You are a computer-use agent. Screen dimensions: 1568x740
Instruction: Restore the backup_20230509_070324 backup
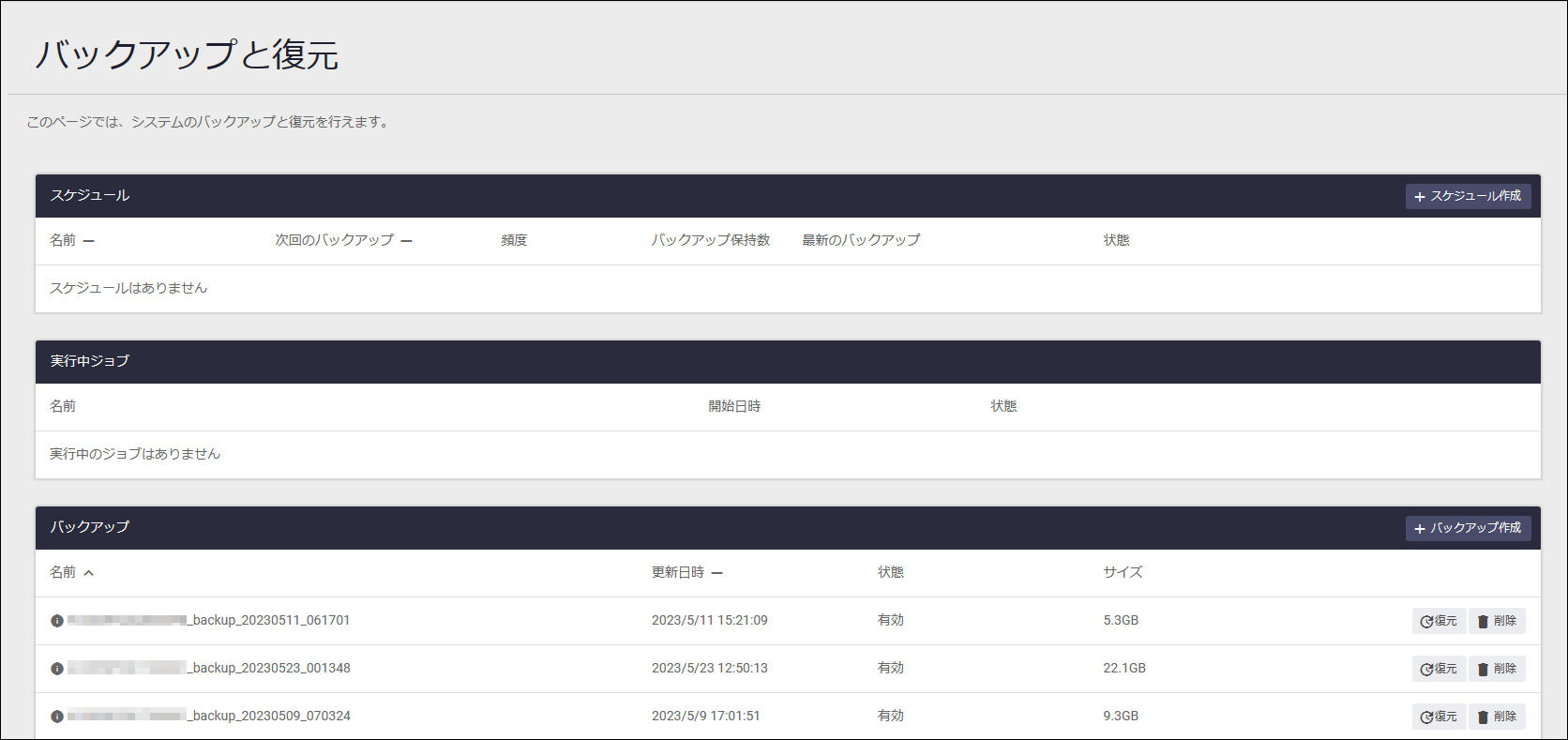pyautogui.click(x=1439, y=717)
